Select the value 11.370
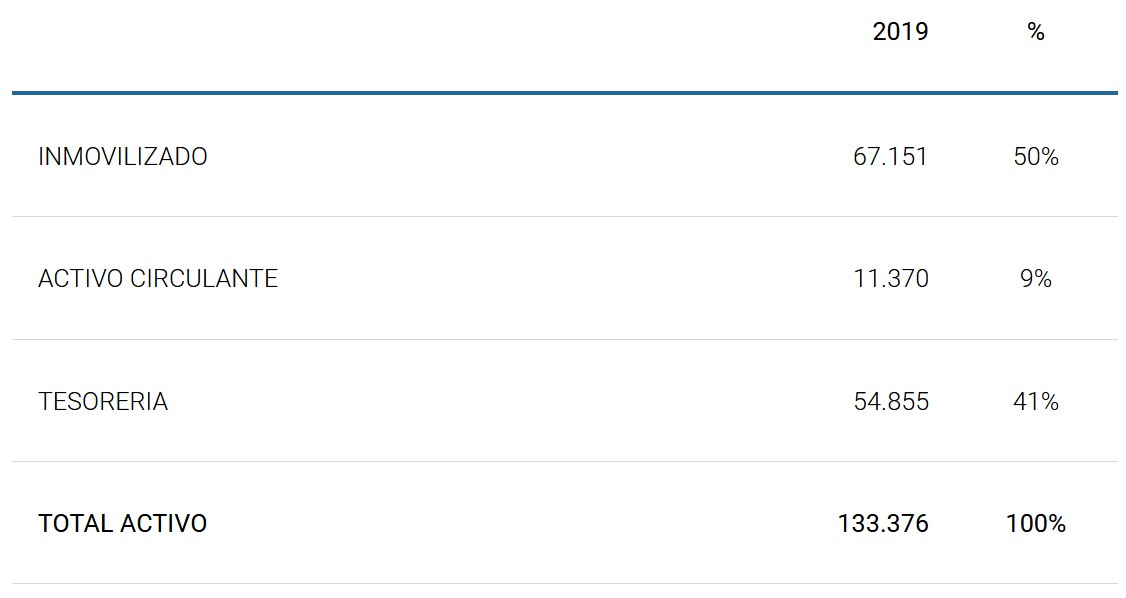Image resolution: width=1126 pixels, height=598 pixels. pyautogui.click(x=890, y=279)
